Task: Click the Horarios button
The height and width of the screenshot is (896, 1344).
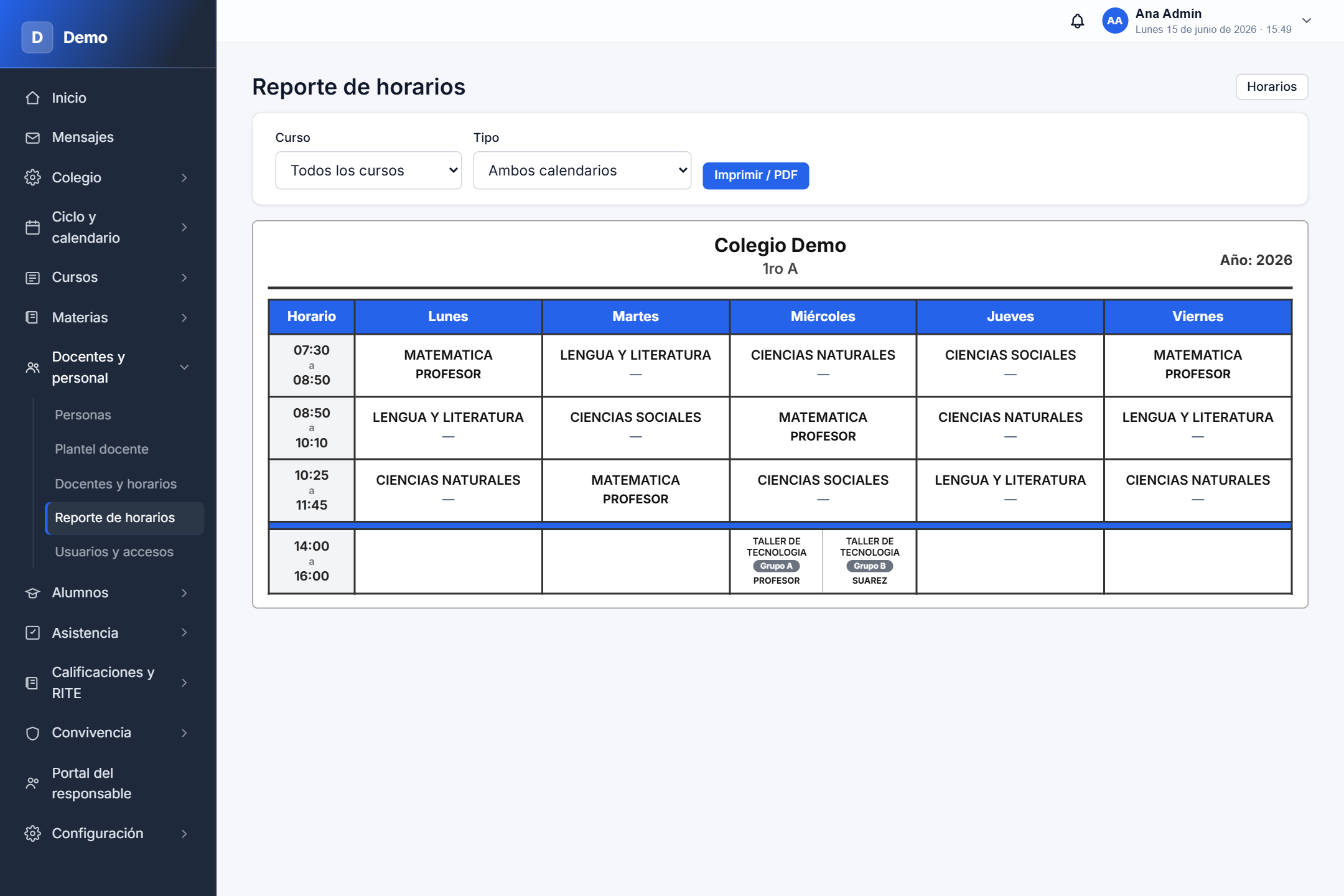Action: [x=1271, y=86]
